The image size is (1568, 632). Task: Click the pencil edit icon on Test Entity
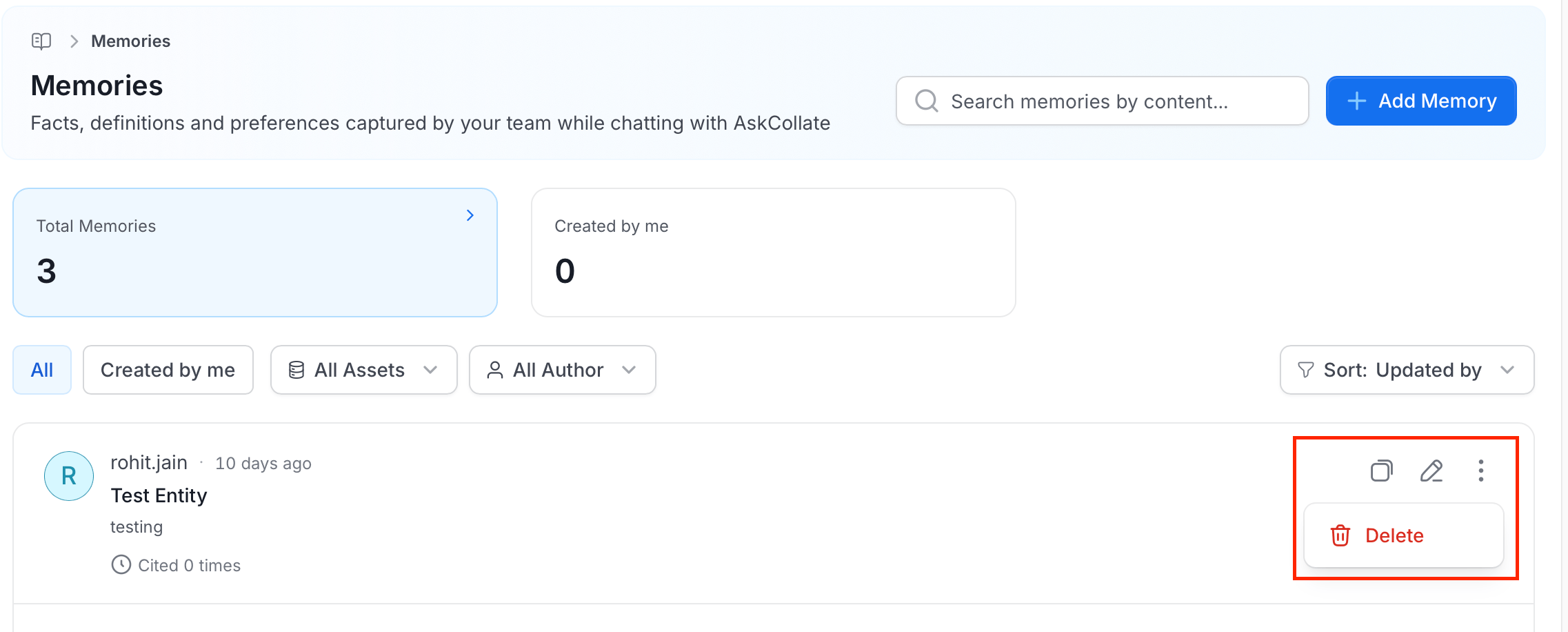pyautogui.click(x=1431, y=471)
